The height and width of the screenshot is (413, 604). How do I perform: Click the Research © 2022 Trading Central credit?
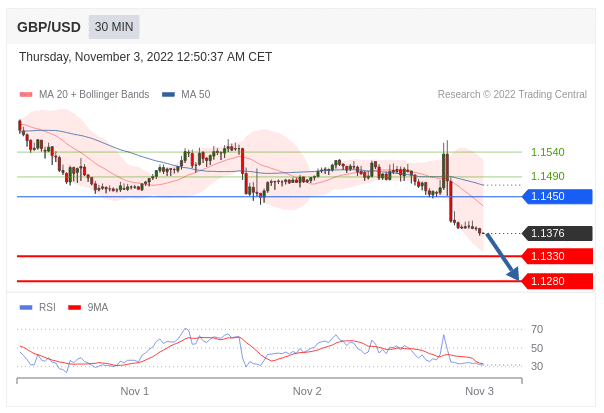coord(512,94)
